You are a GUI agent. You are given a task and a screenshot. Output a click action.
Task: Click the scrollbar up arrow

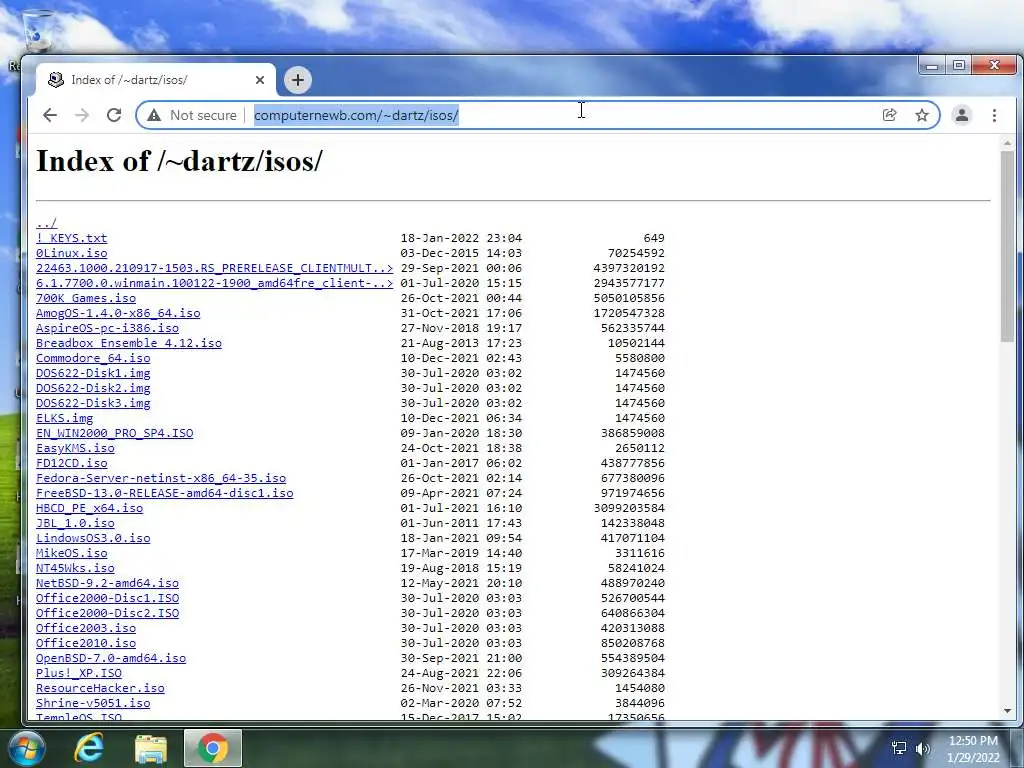click(x=1007, y=143)
